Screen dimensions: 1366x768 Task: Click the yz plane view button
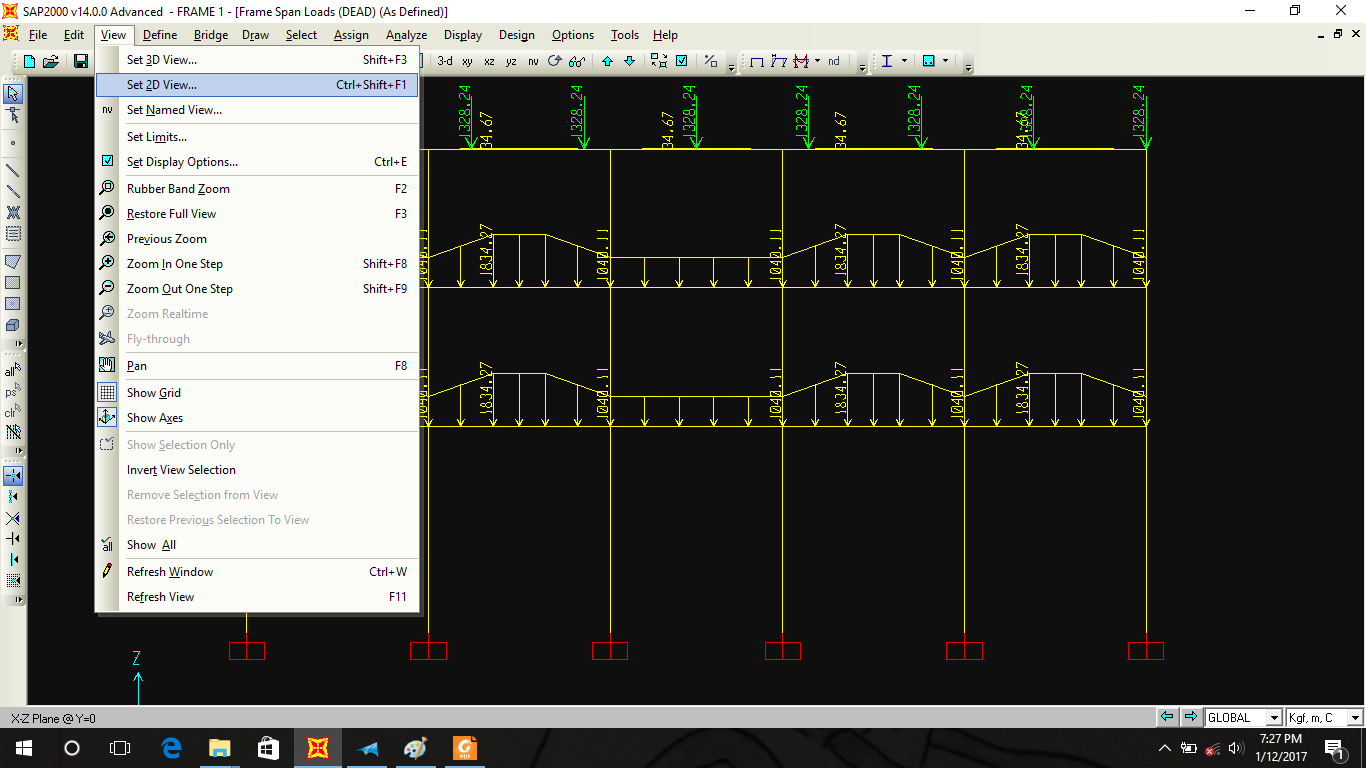(511, 61)
